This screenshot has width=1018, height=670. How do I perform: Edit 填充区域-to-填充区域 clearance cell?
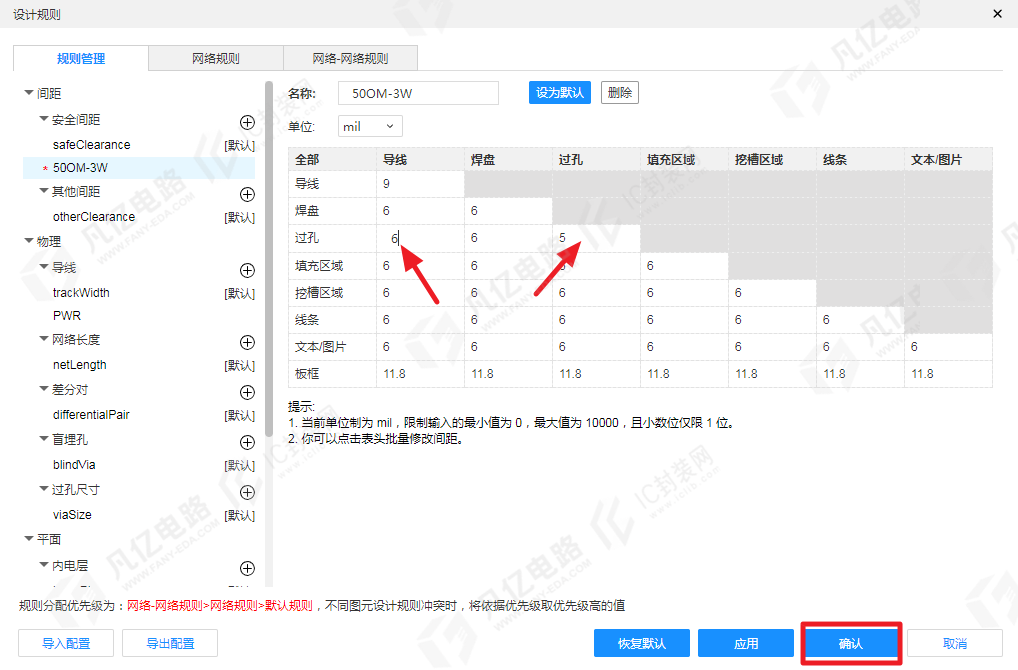coord(684,266)
